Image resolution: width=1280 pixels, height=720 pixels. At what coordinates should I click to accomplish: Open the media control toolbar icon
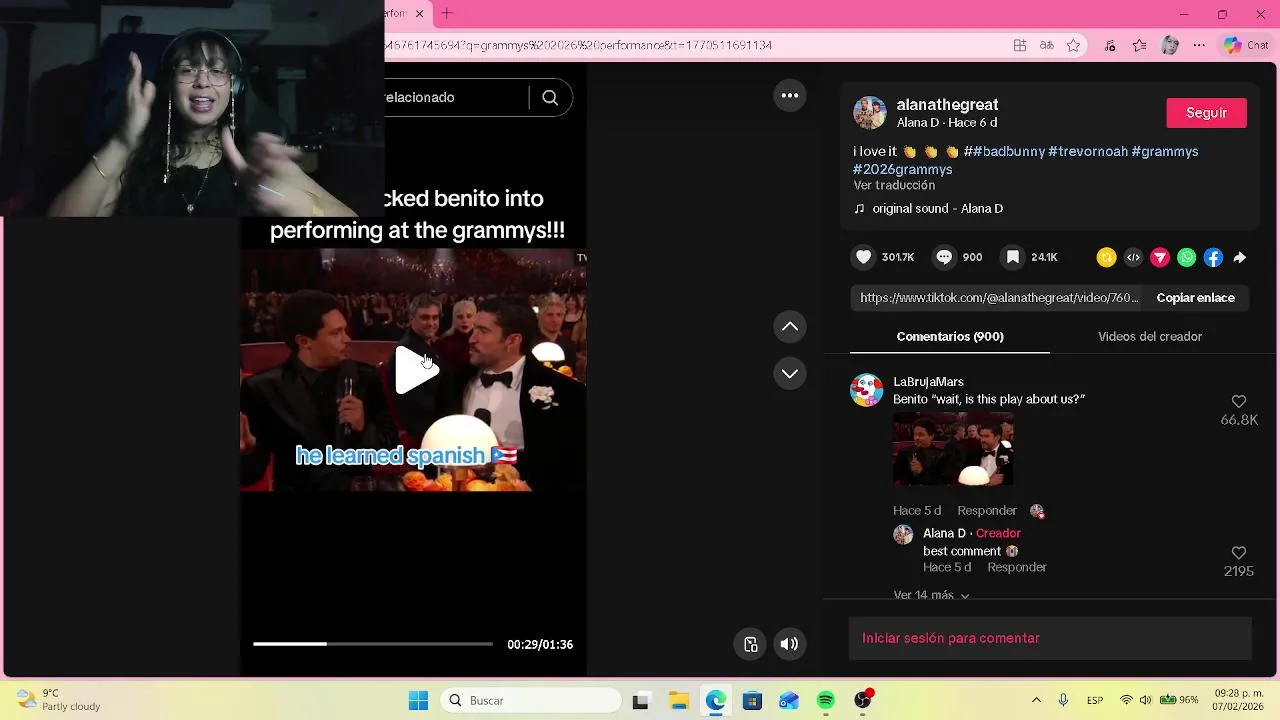tap(1110, 45)
